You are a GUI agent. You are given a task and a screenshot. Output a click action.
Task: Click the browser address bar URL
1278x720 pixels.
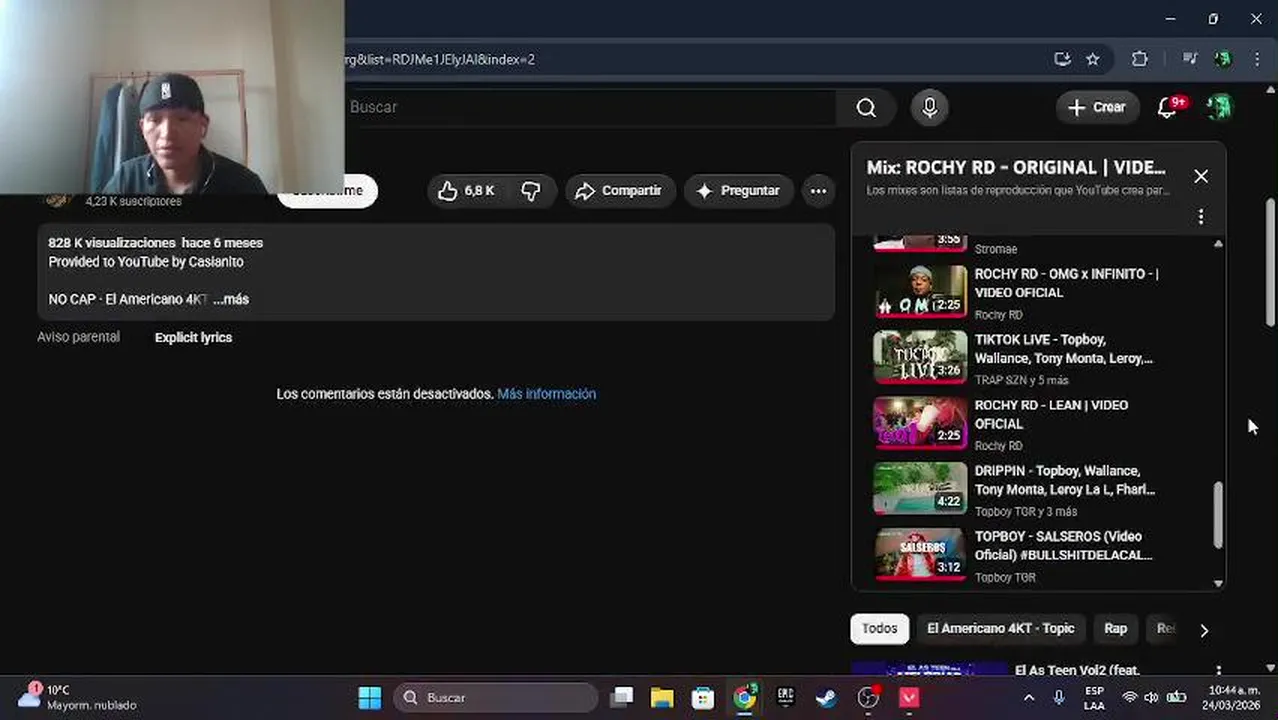click(x=440, y=59)
